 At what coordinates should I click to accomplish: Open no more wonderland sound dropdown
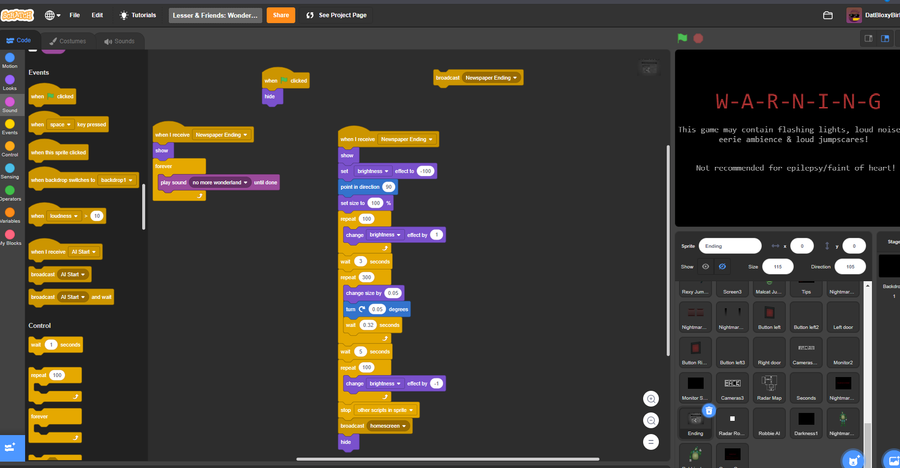point(220,183)
